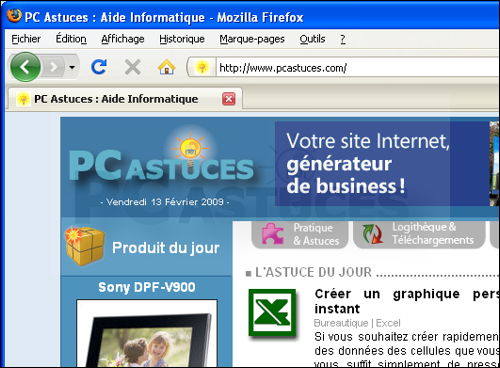Click the L'ASTUCE DU JOUR heading
500x368 pixels.
click(313, 272)
